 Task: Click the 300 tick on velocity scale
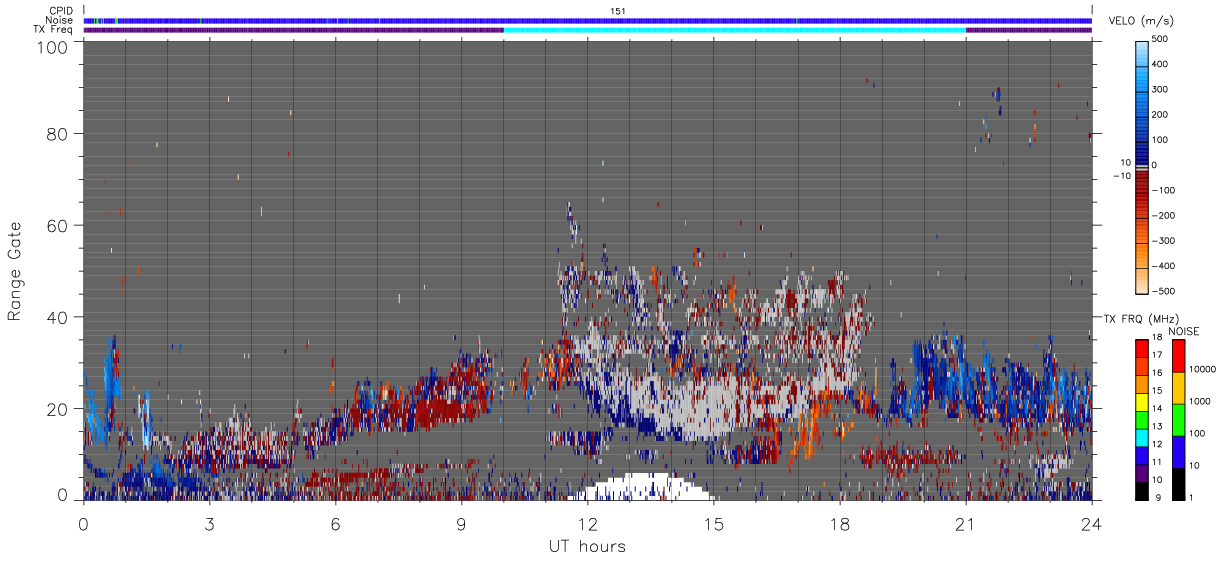click(1162, 89)
